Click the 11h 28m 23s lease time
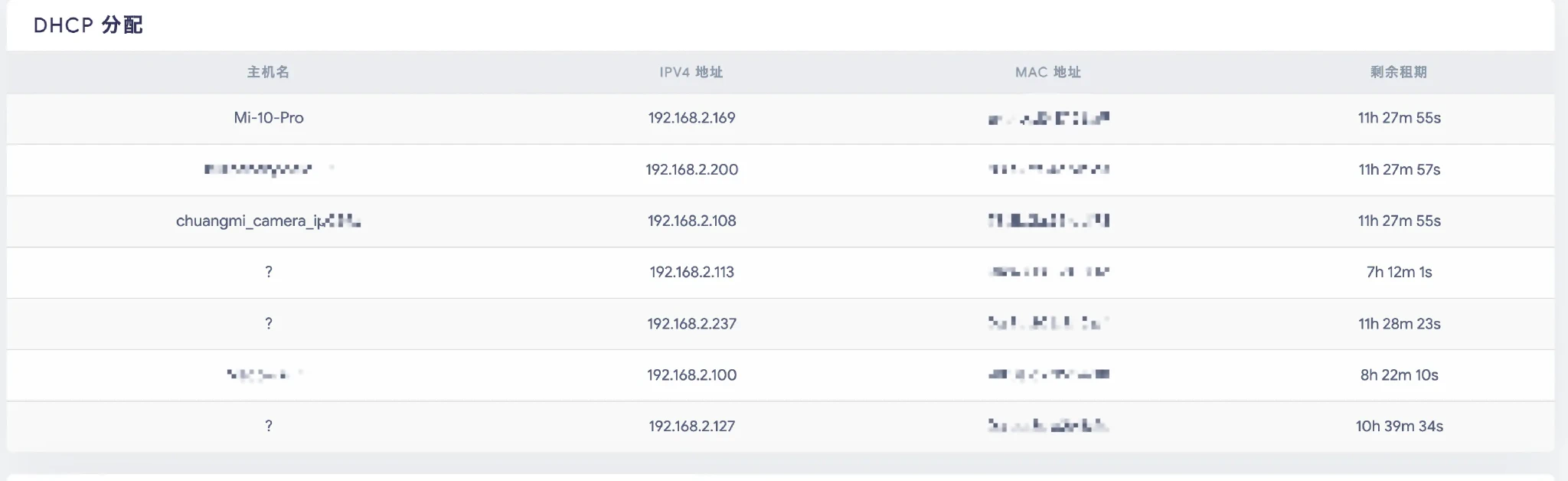 (1399, 323)
